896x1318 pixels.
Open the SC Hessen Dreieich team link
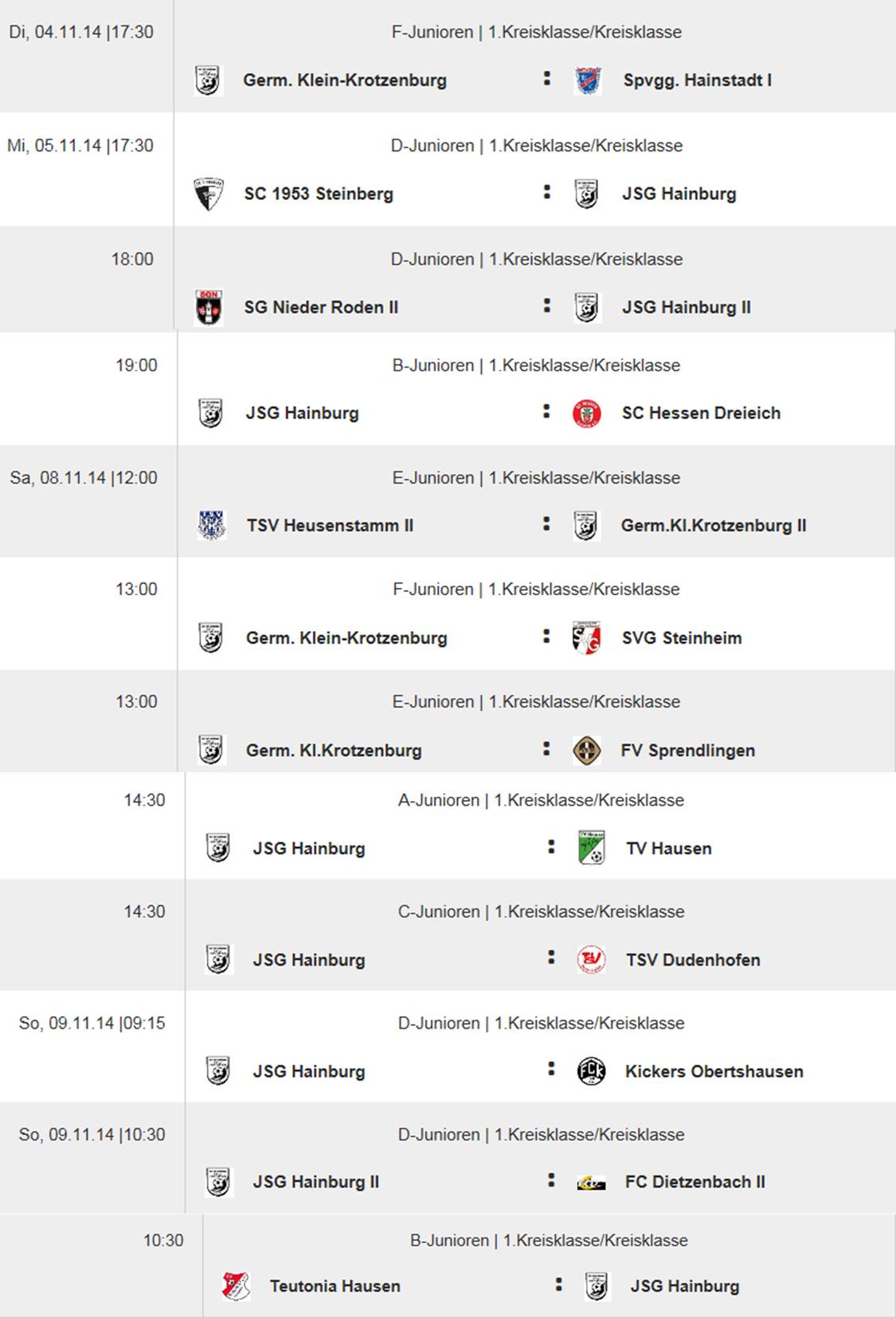[x=701, y=414]
